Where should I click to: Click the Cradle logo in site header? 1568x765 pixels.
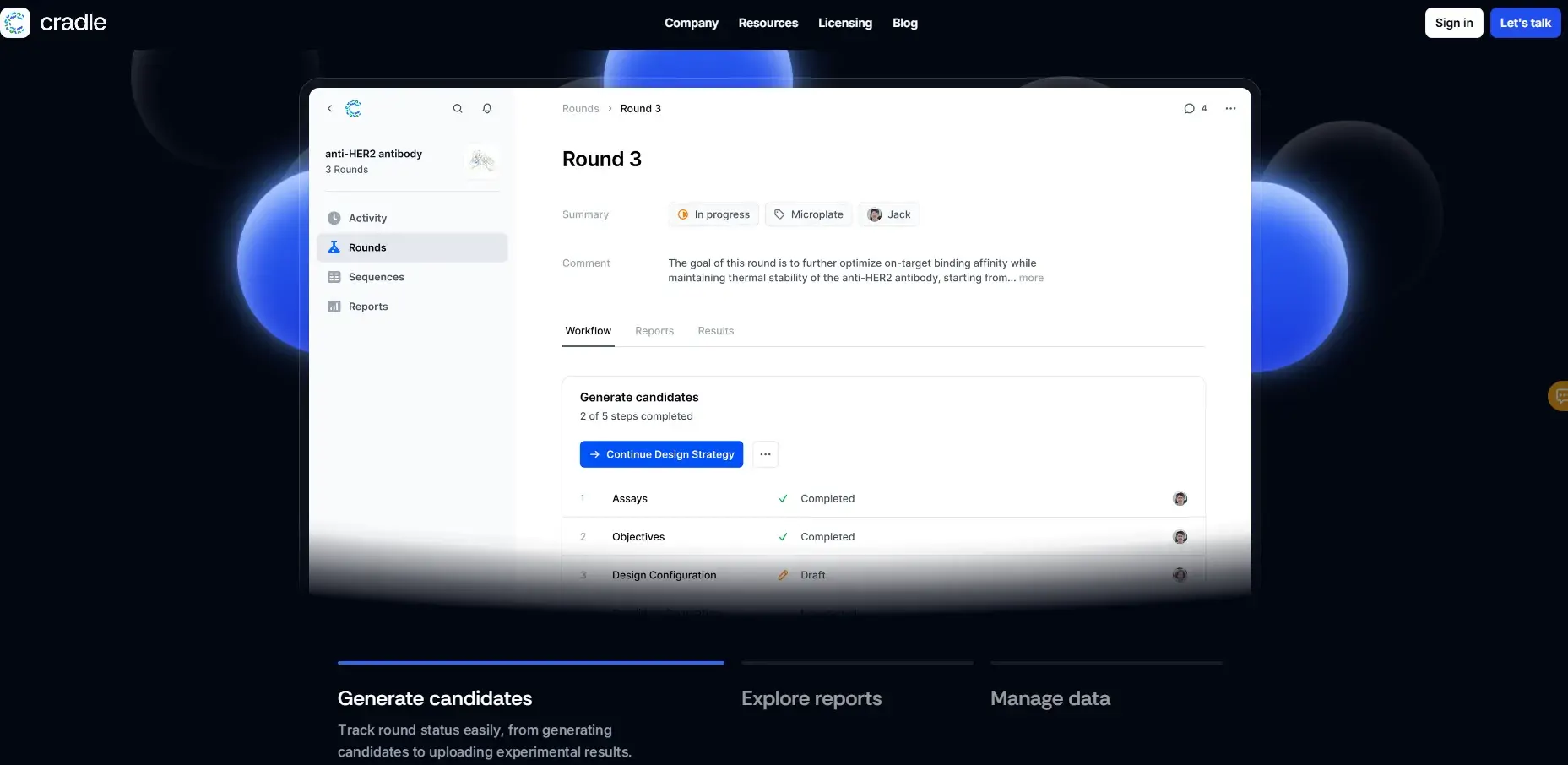click(x=55, y=23)
